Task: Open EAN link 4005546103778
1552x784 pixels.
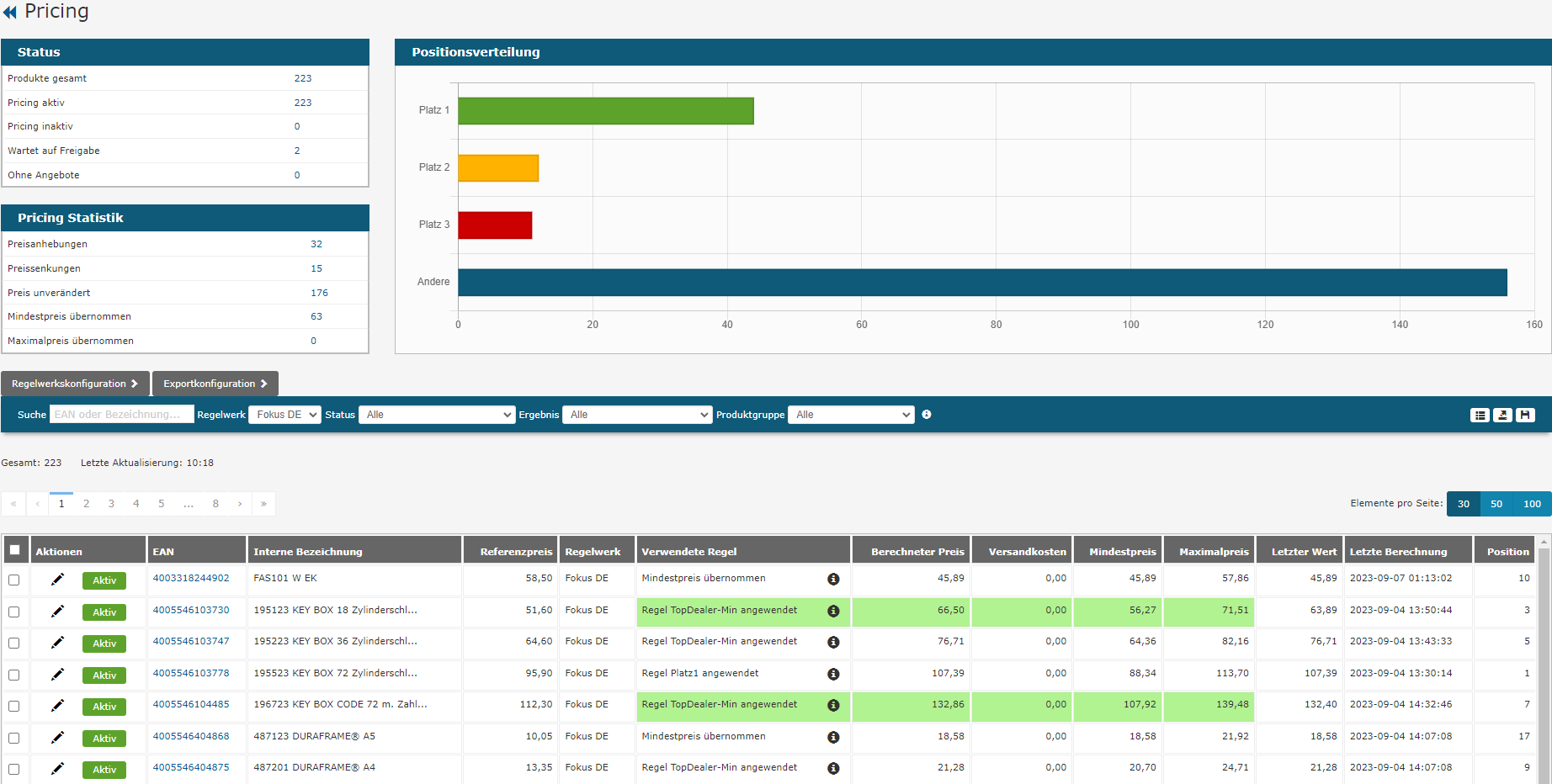Action: point(191,673)
